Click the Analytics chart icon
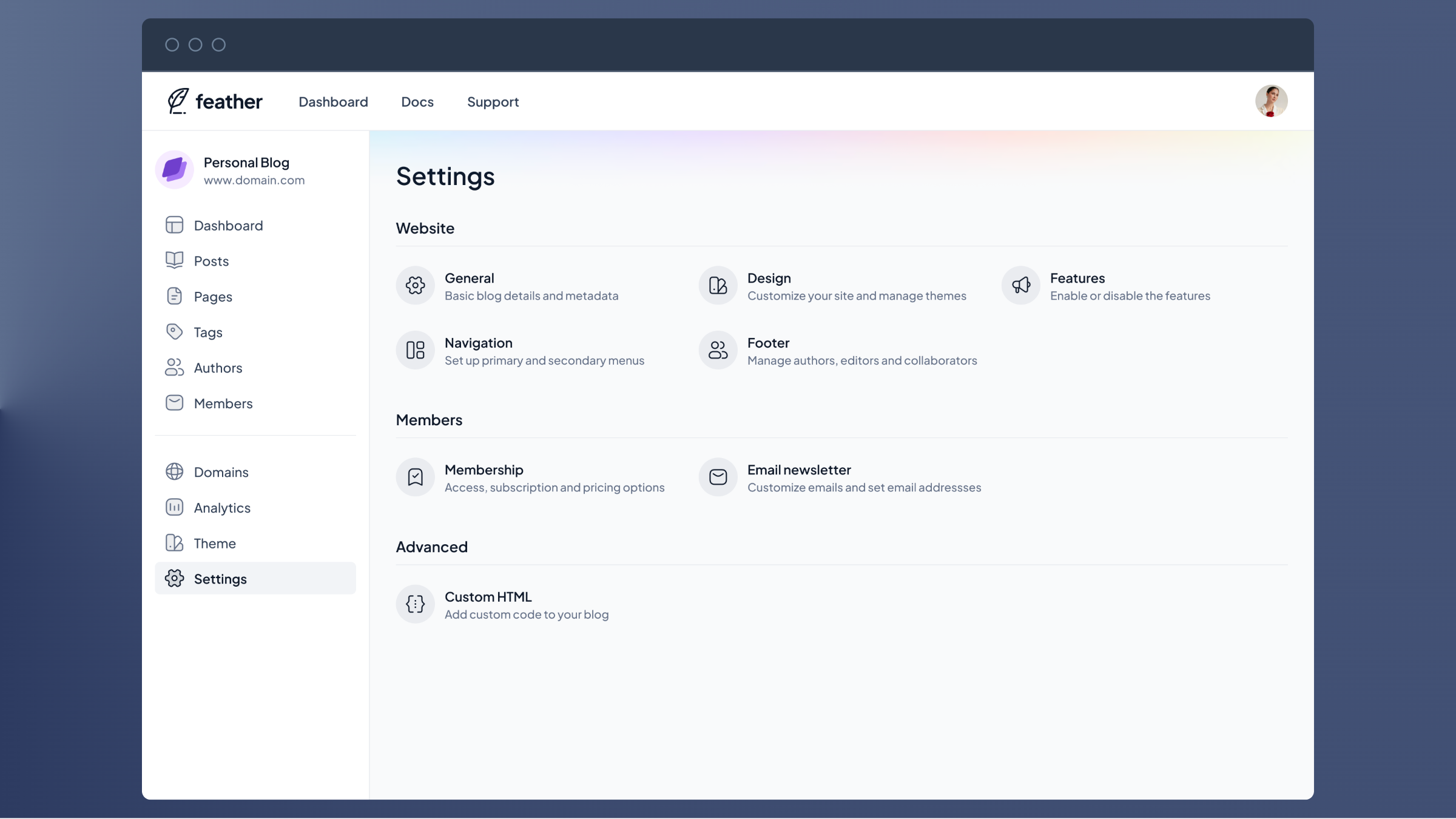The height and width of the screenshot is (819, 1456). pyautogui.click(x=174, y=507)
